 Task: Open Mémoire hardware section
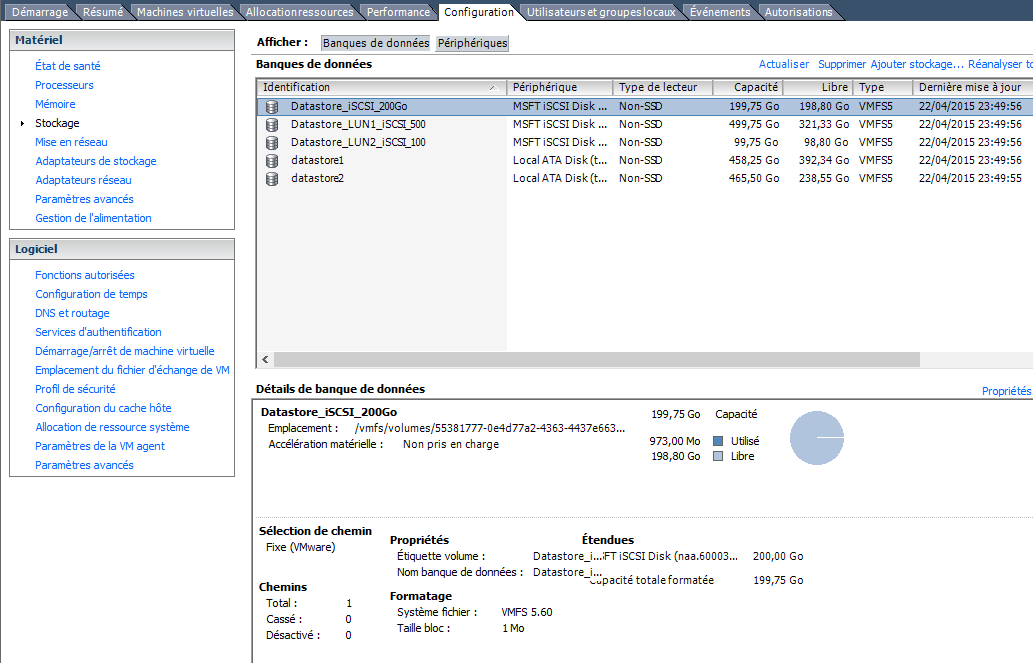(55, 104)
